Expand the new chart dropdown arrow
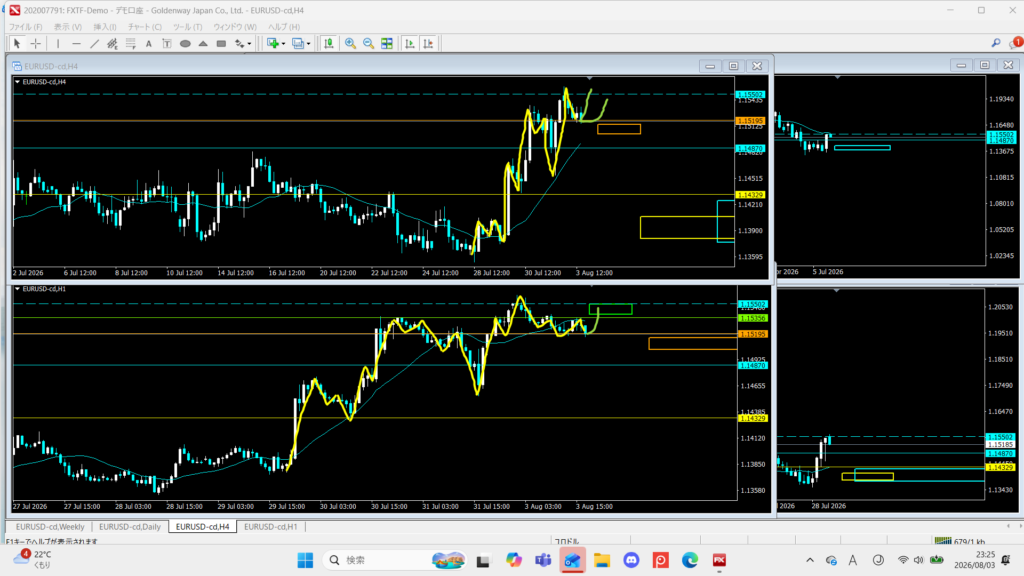Image resolution: width=1024 pixels, height=576 pixels. tap(283, 44)
